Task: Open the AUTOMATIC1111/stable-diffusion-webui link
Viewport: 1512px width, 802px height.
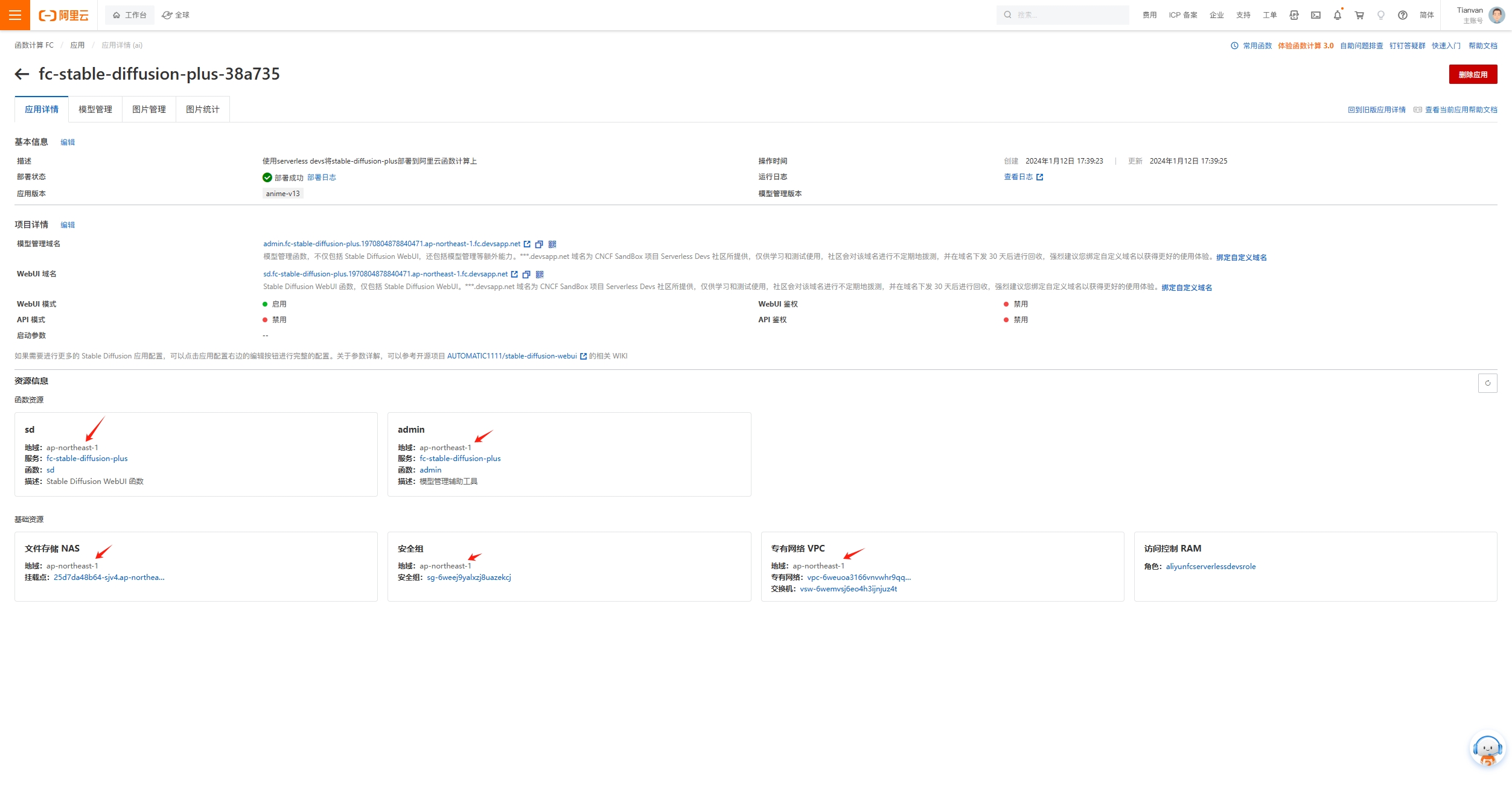Action: [512, 356]
